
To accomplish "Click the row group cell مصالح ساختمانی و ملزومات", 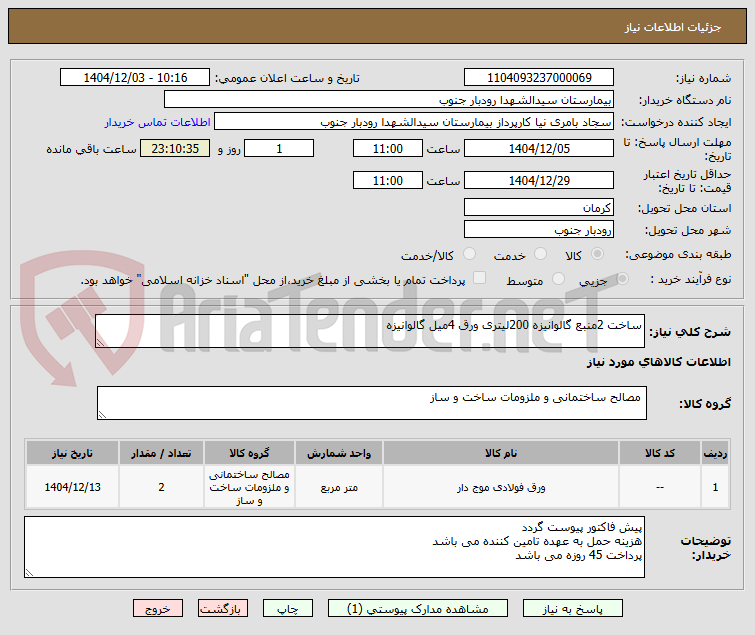I will (x=249, y=487).
